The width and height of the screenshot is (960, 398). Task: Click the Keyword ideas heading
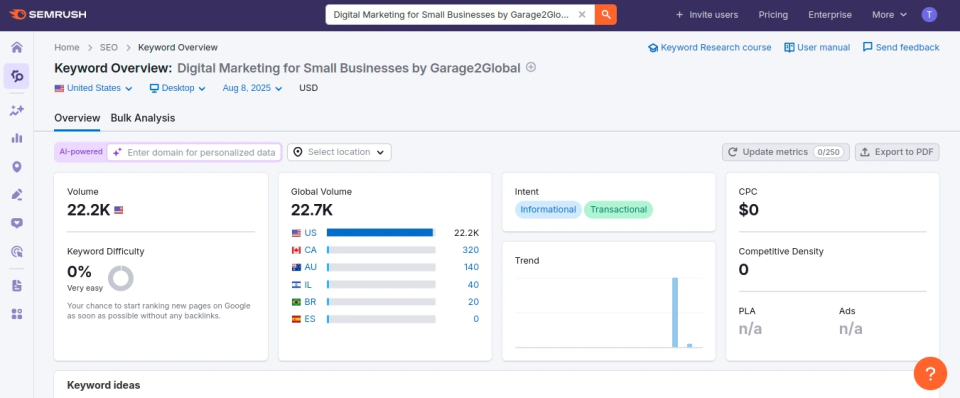coord(103,385)
